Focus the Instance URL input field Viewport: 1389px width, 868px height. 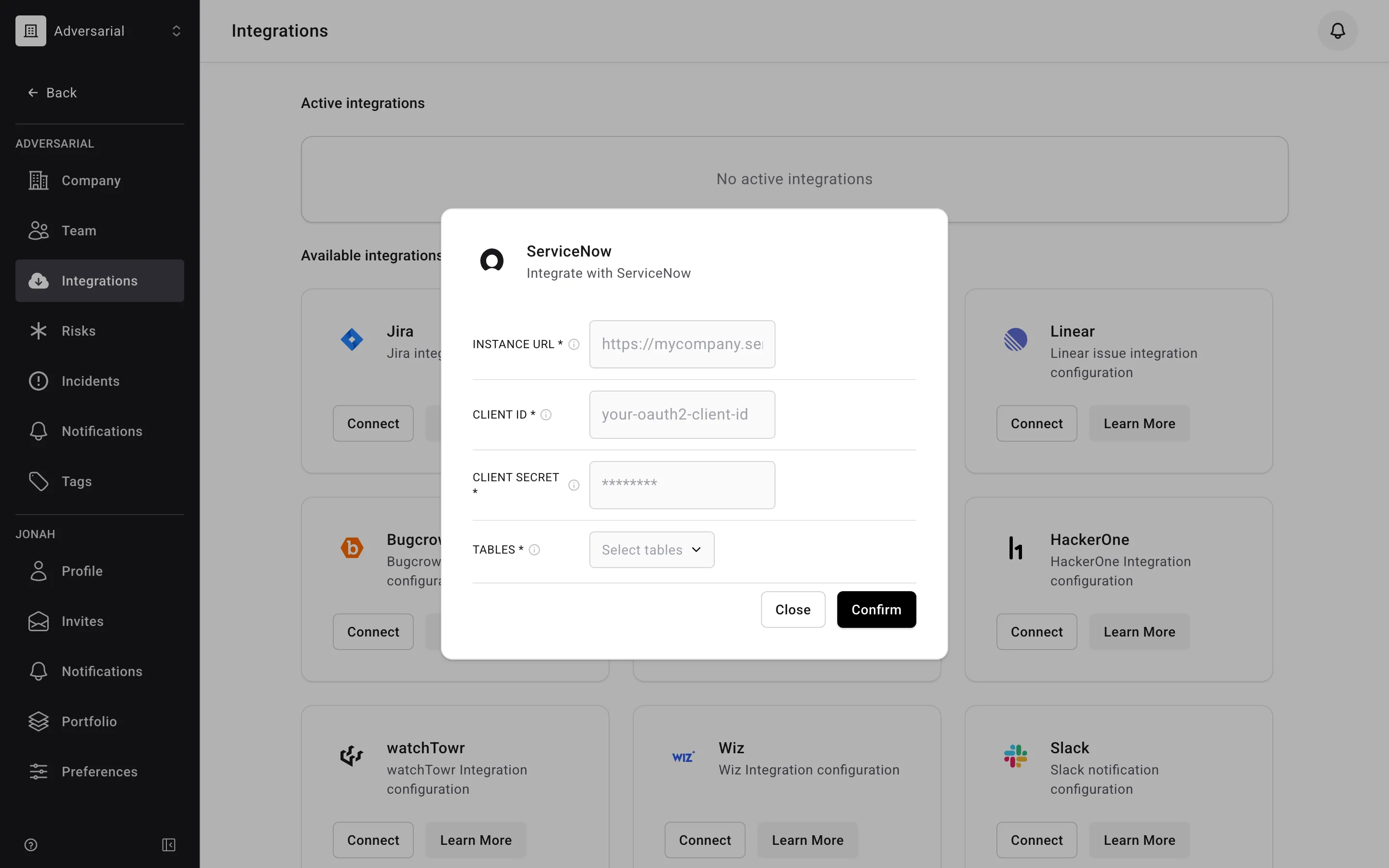[682, 344]
